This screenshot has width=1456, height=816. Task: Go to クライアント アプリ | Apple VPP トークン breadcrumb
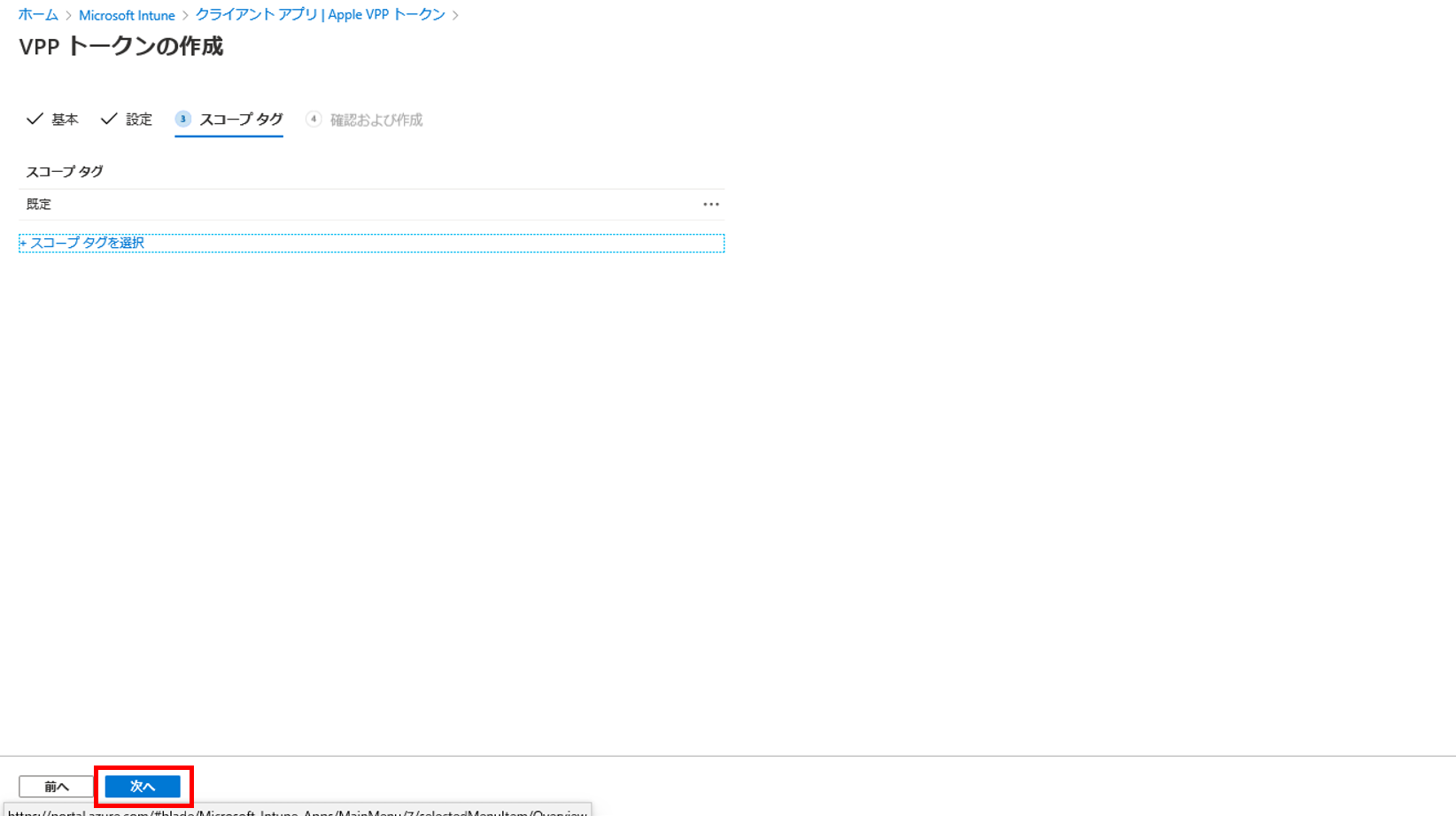[320, 15]
